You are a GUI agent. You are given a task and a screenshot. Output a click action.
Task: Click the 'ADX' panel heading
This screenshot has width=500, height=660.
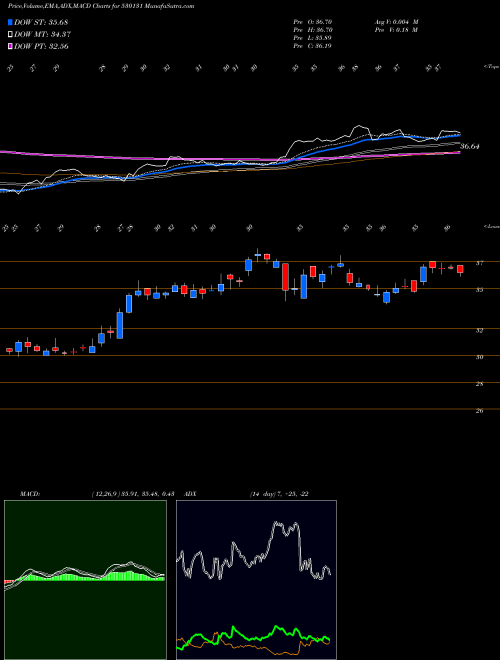[x=191, y=494]
